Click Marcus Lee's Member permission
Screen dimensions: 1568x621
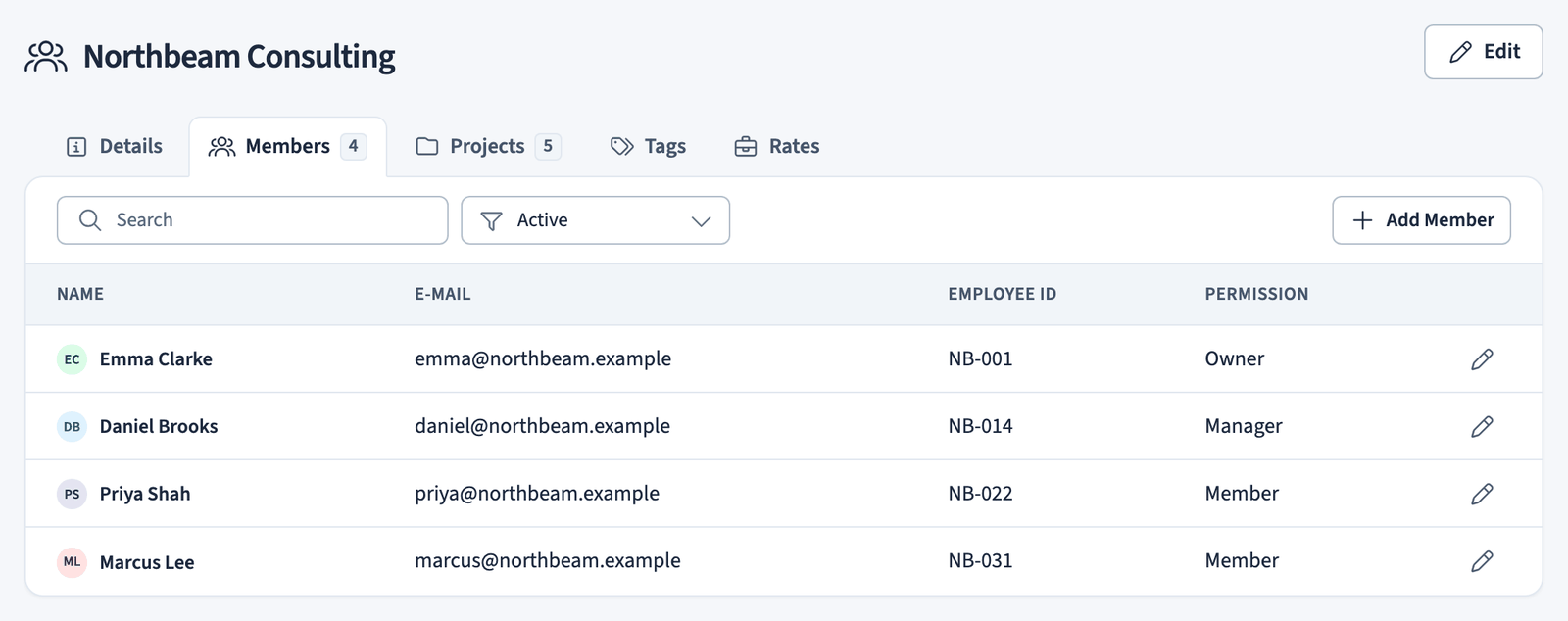pyautogui.click(x=1242, y=560)
